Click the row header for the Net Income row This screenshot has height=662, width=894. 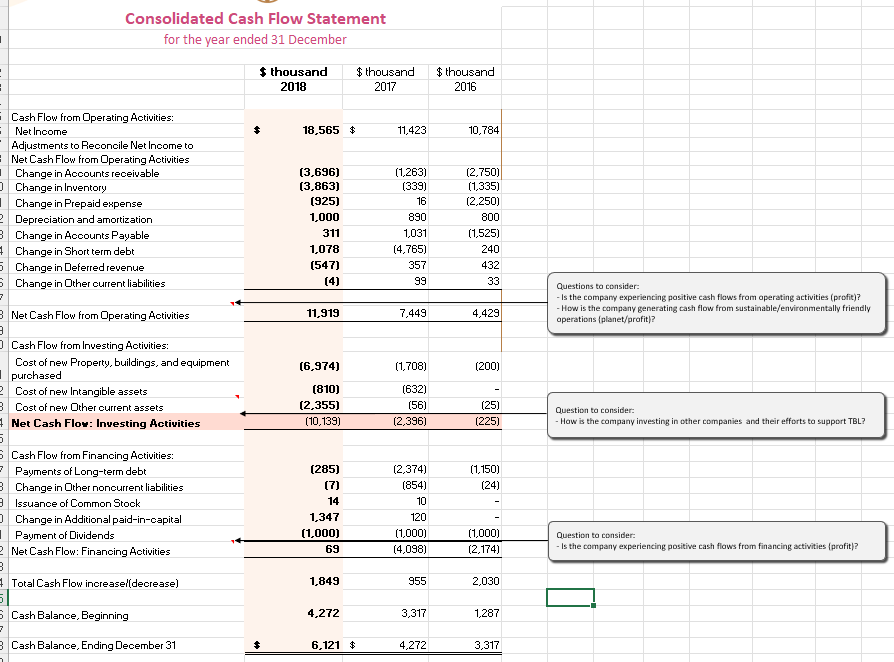4,130
